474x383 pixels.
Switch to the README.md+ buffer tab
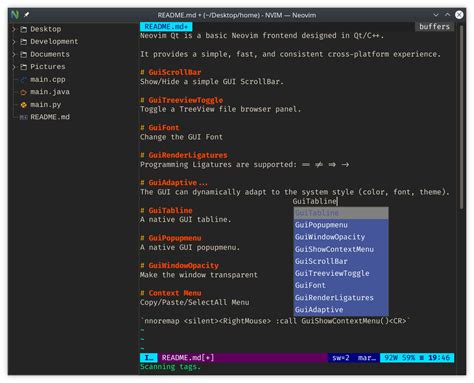pos(166,27)
